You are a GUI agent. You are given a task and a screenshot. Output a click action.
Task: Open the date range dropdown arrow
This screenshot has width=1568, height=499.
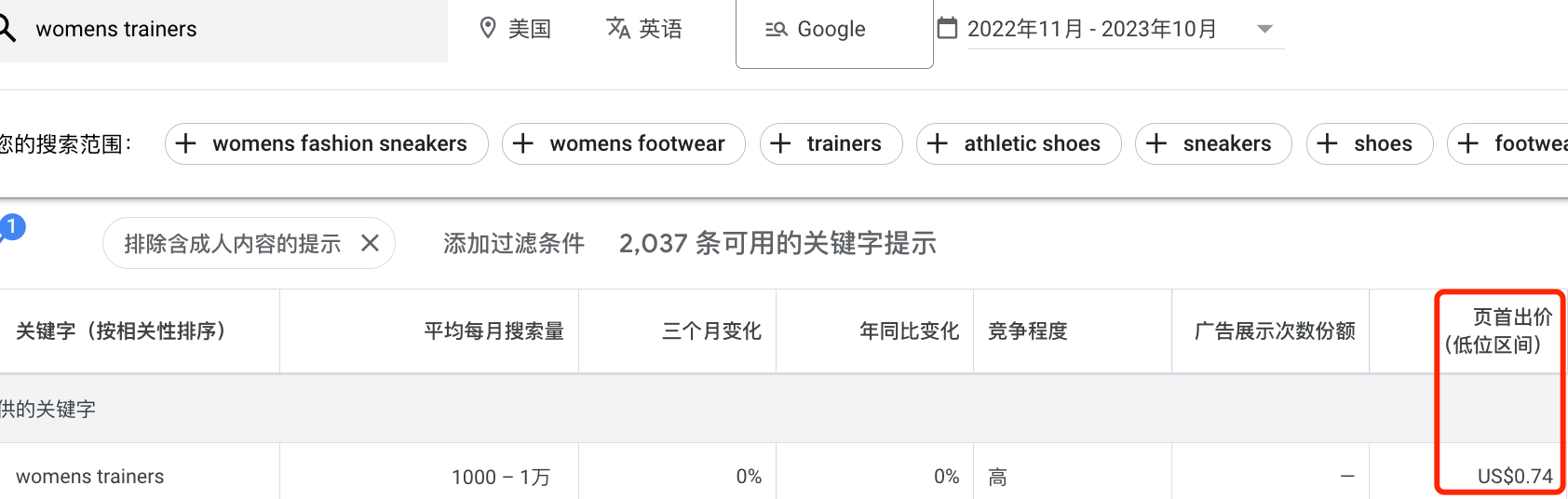(1264, 29)
